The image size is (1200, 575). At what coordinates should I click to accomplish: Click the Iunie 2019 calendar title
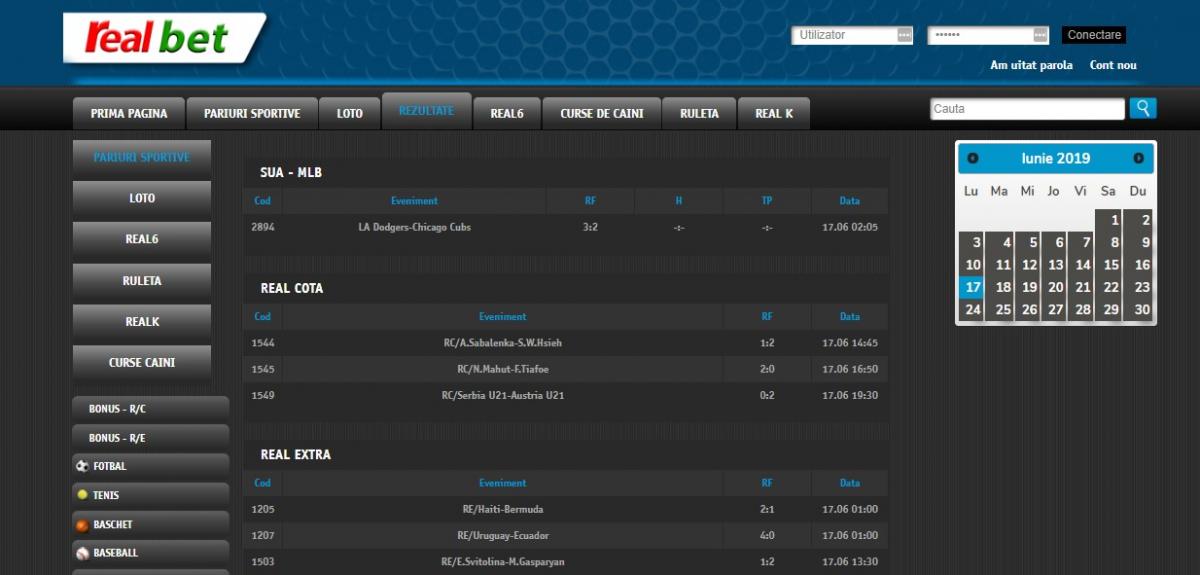[1055, 158]
